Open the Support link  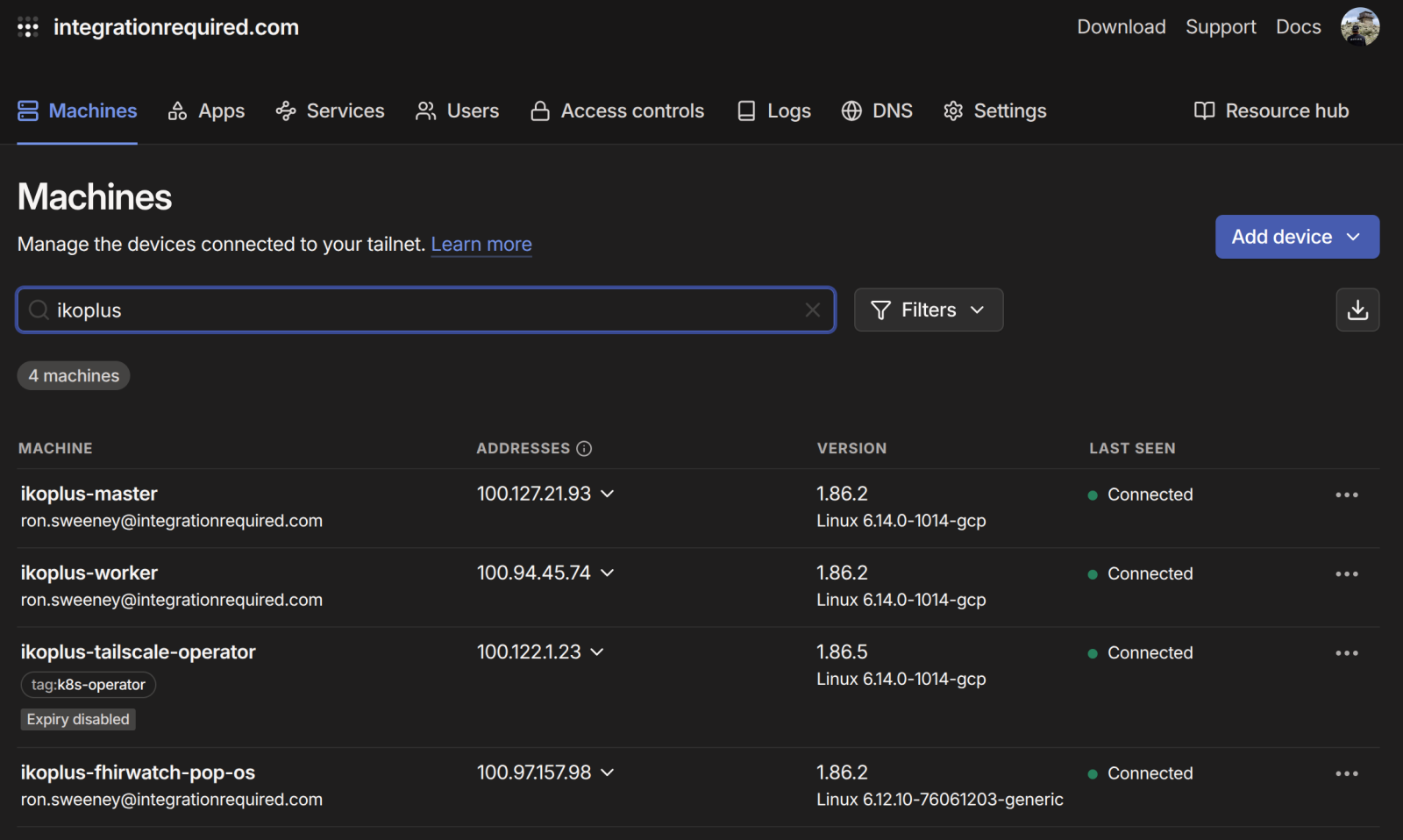click(1221, 26)
